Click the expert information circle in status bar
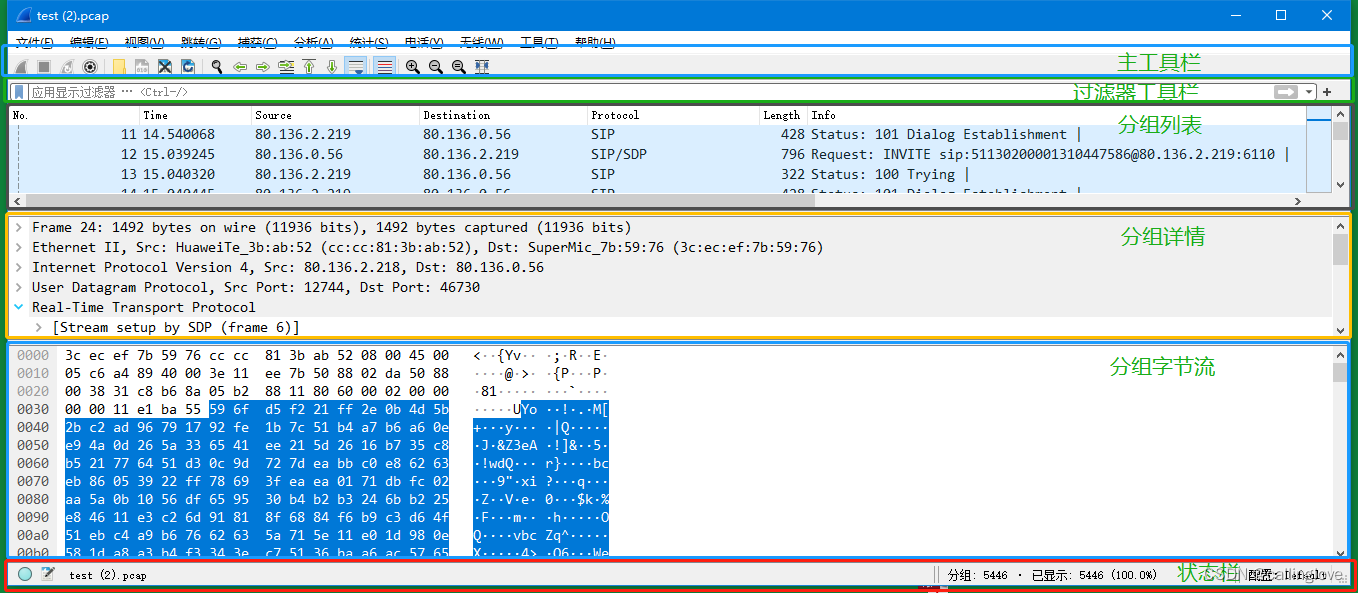This screenshot has height=593, width=1358. pyautogui.click(x=25, y=574)
